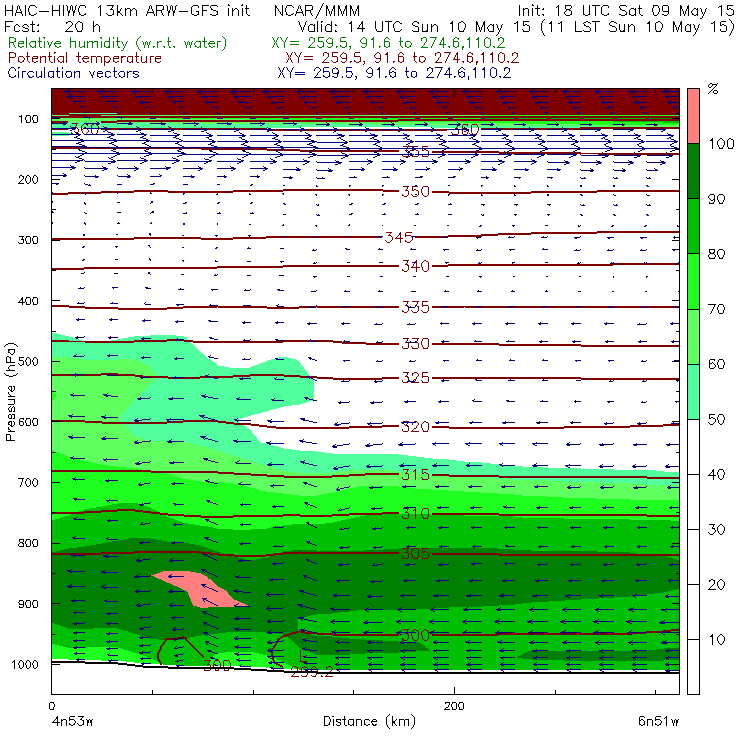The width and height of the screenshot is (740, 740).
Task: Click the 'Circulation vectors' legend label
Action: 74,73
